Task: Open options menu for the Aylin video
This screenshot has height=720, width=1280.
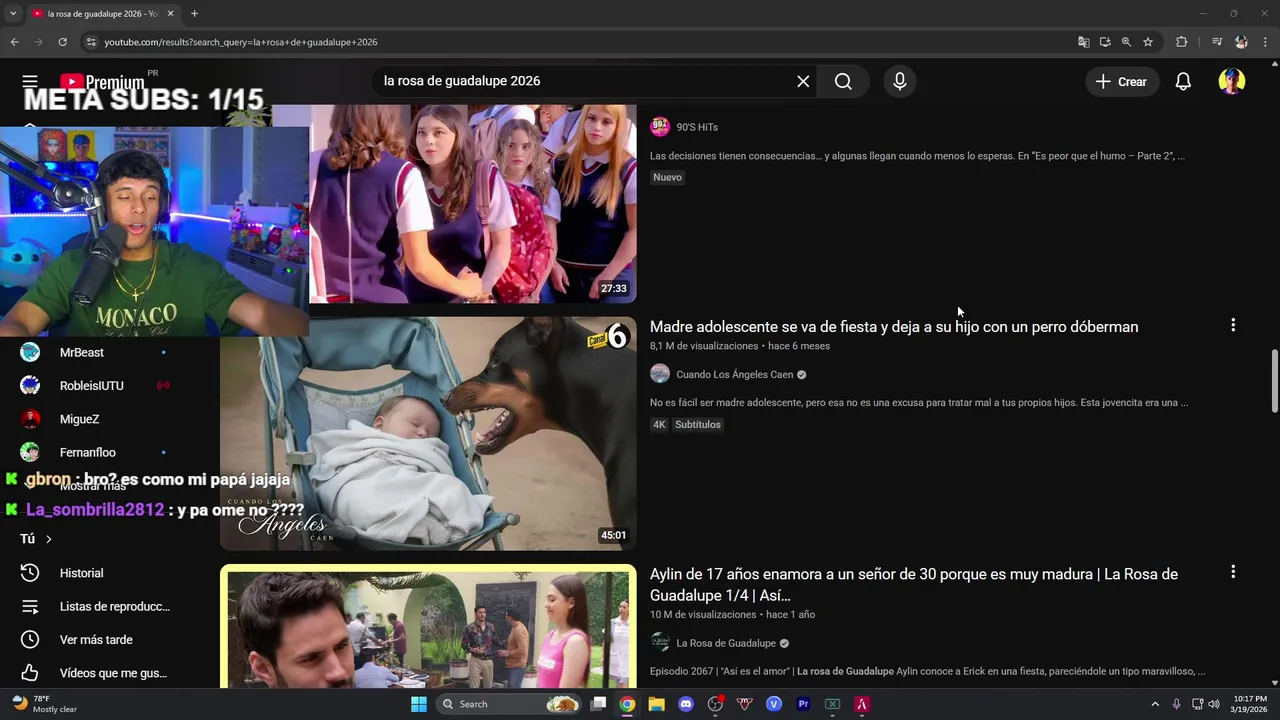Action: [1233, 572]
